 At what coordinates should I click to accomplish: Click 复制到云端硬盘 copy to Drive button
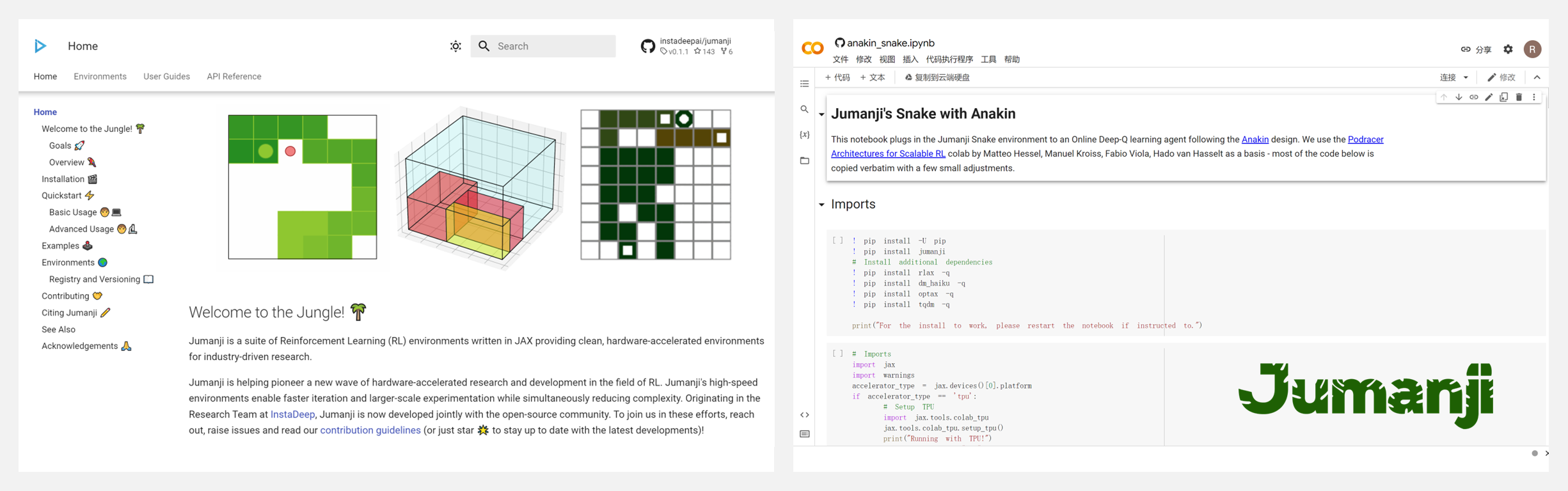[937, 77]
